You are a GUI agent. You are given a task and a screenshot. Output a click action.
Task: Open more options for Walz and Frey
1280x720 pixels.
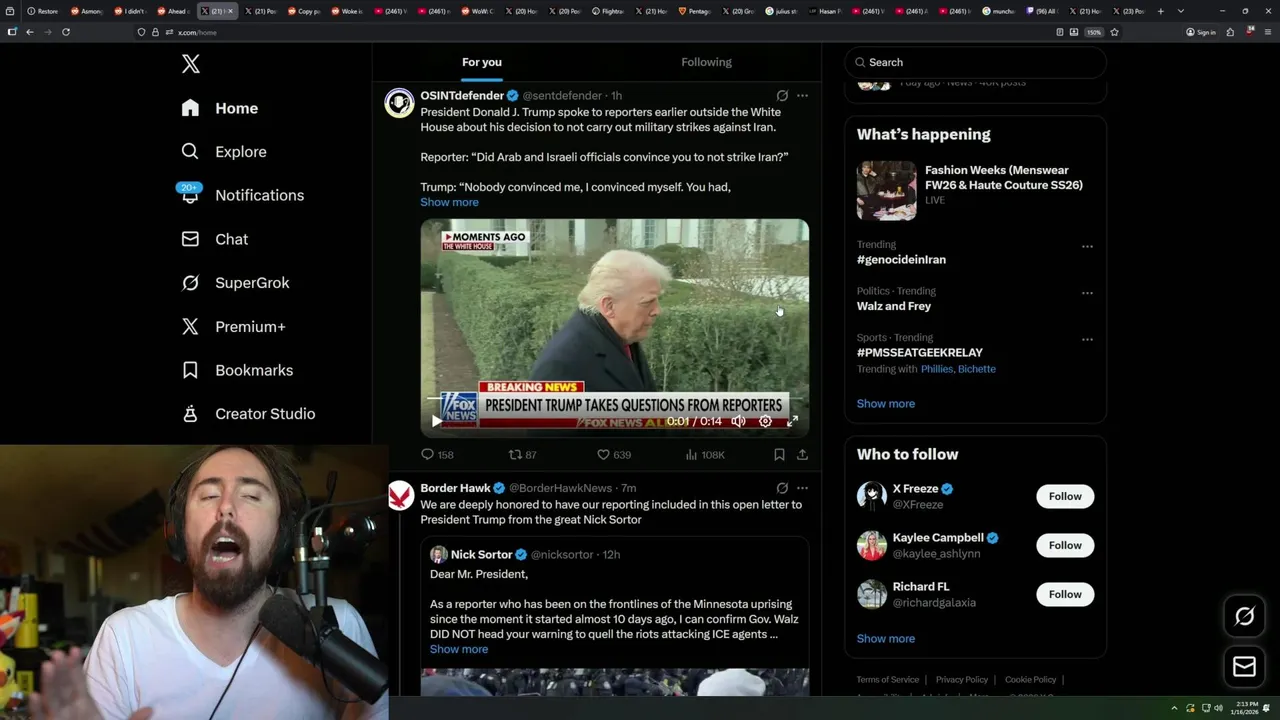pos(1087,293)
